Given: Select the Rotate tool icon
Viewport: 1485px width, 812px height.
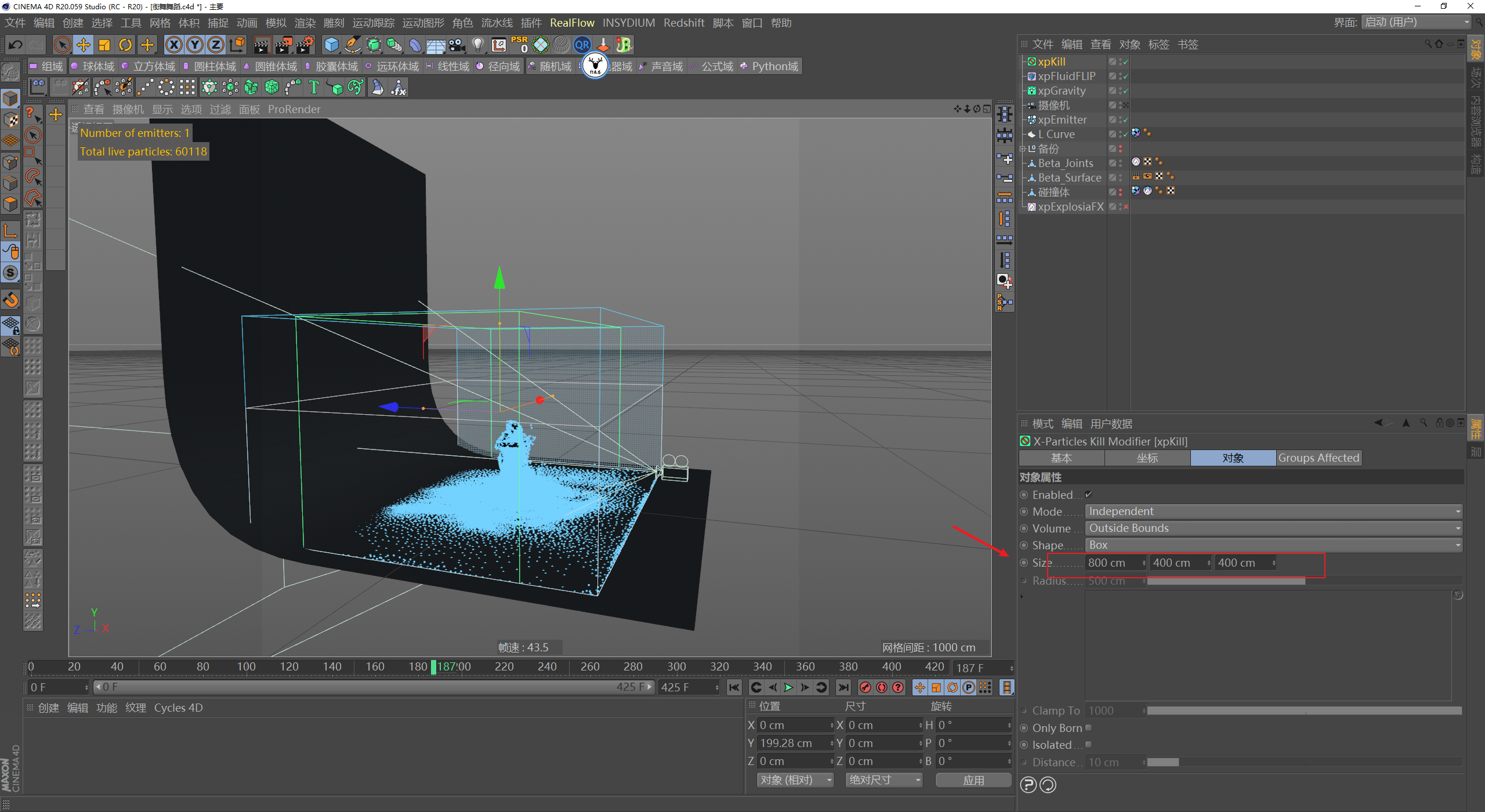Looking at the screenshot, I should pyautogui.click(x=125, y=45).
